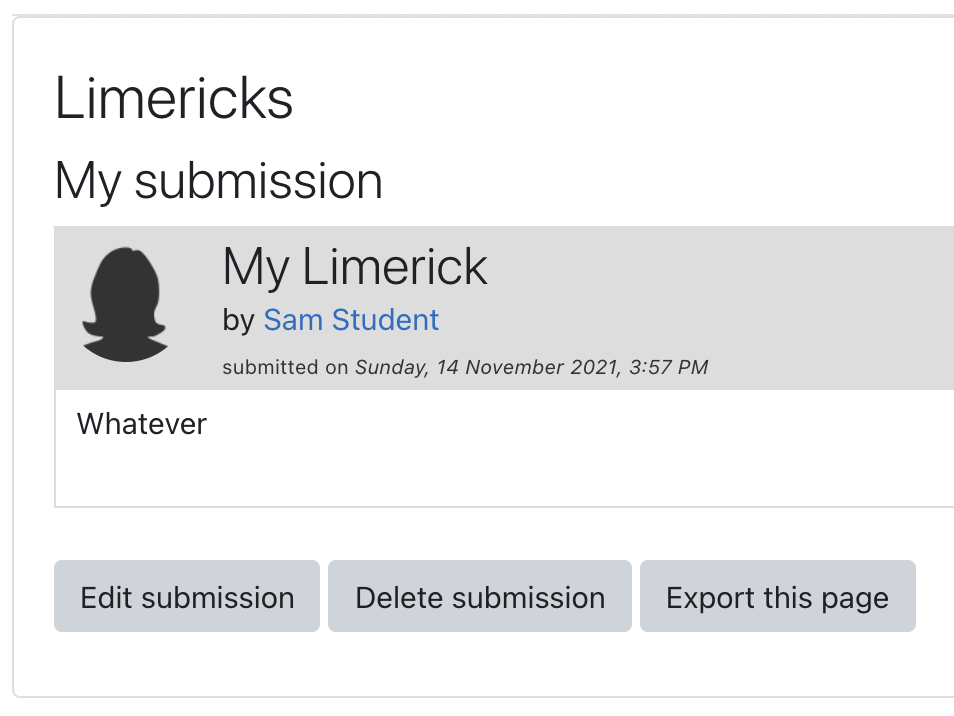This screenshot has width=954, height=716.
Task: Click the Delete submission button
Action: click(x=479, y=596)
